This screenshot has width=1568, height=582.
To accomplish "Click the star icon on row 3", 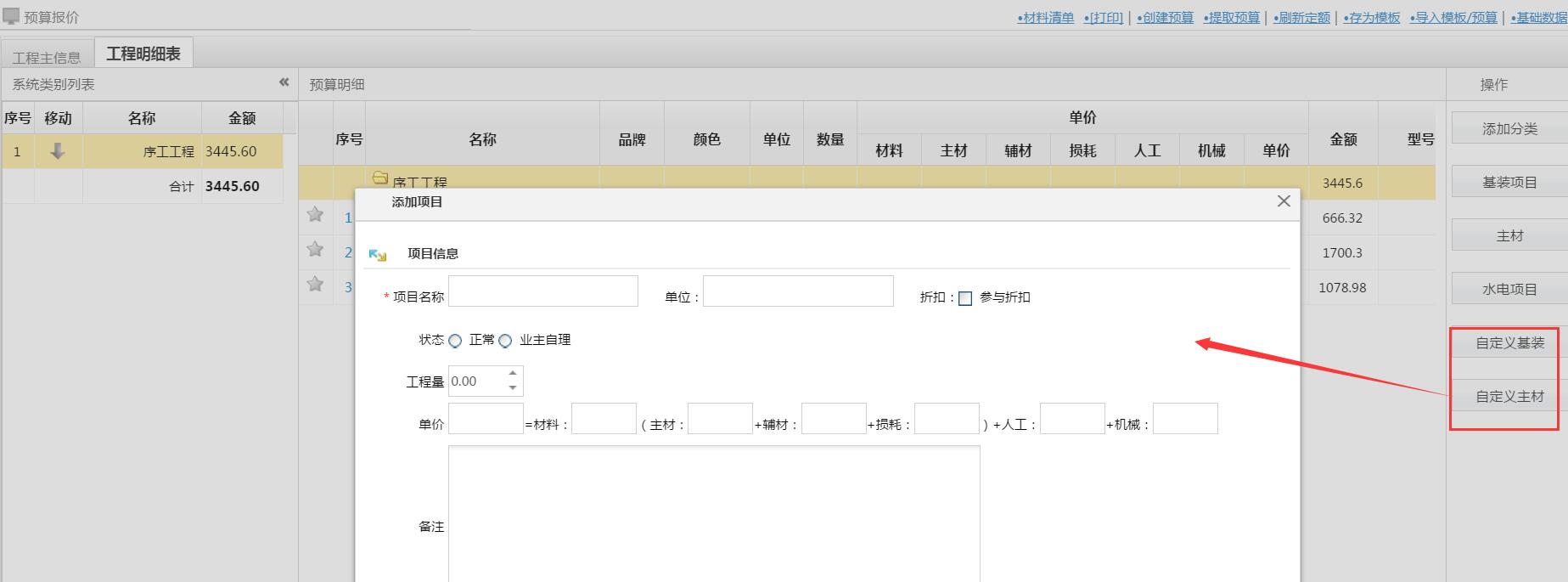I will tap(315, 284).
